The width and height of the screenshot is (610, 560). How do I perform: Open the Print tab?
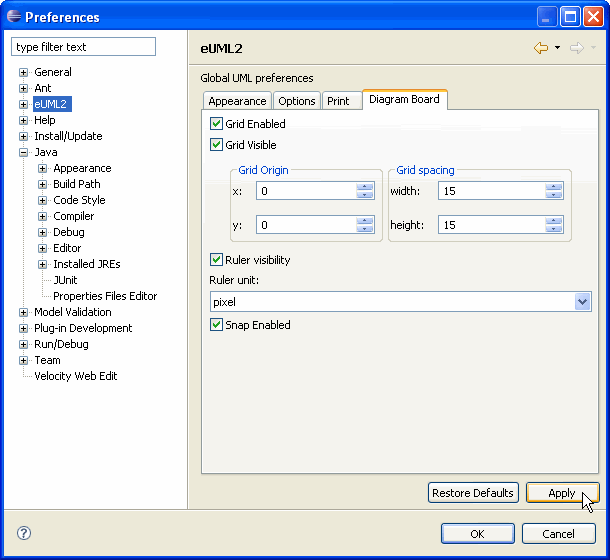338,101
